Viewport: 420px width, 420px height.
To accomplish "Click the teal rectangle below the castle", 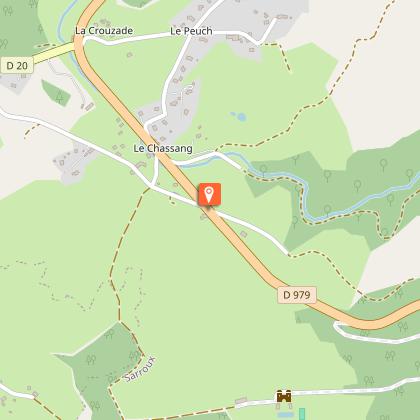I will 302,414.
